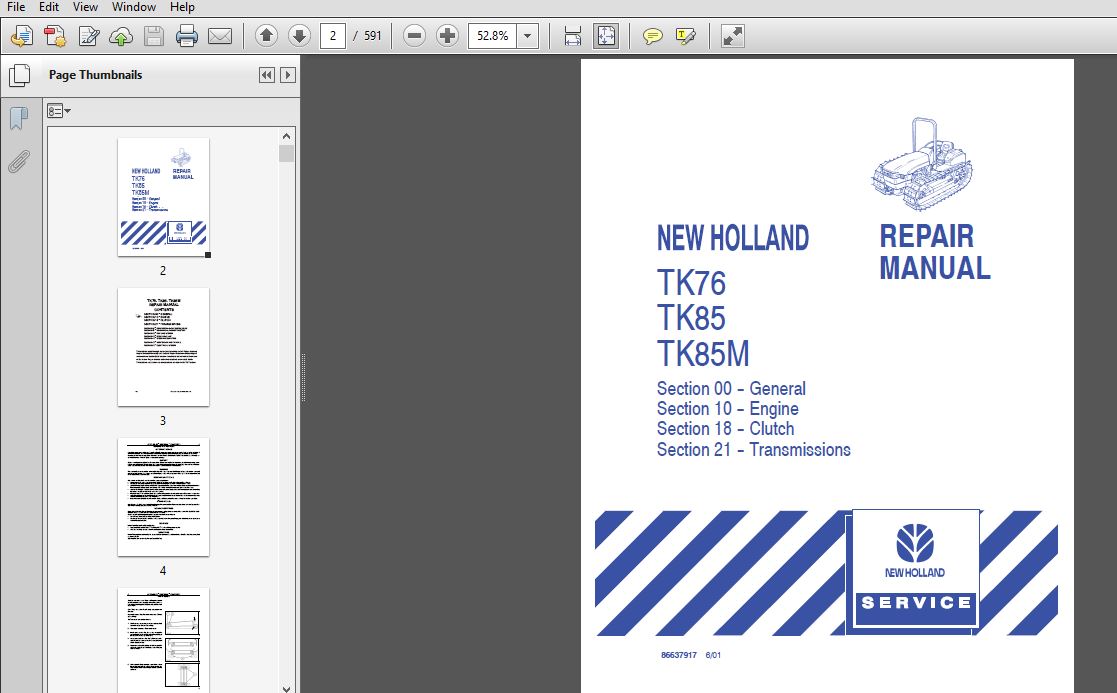Click the 'Page Thumbnails' panel title
1117x693 pixels.
tap(95, 75)
